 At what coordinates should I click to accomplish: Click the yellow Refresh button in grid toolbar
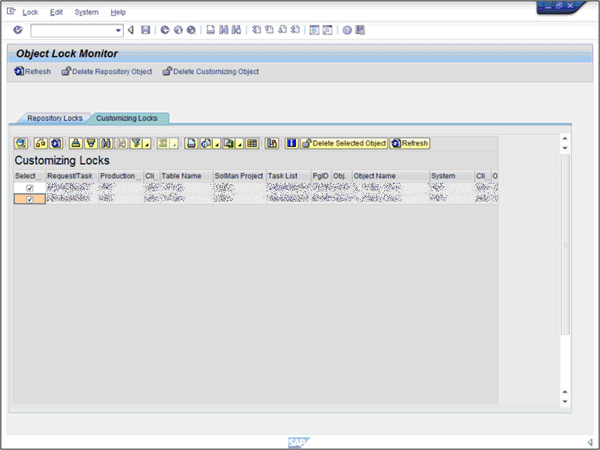pos(410,143)
